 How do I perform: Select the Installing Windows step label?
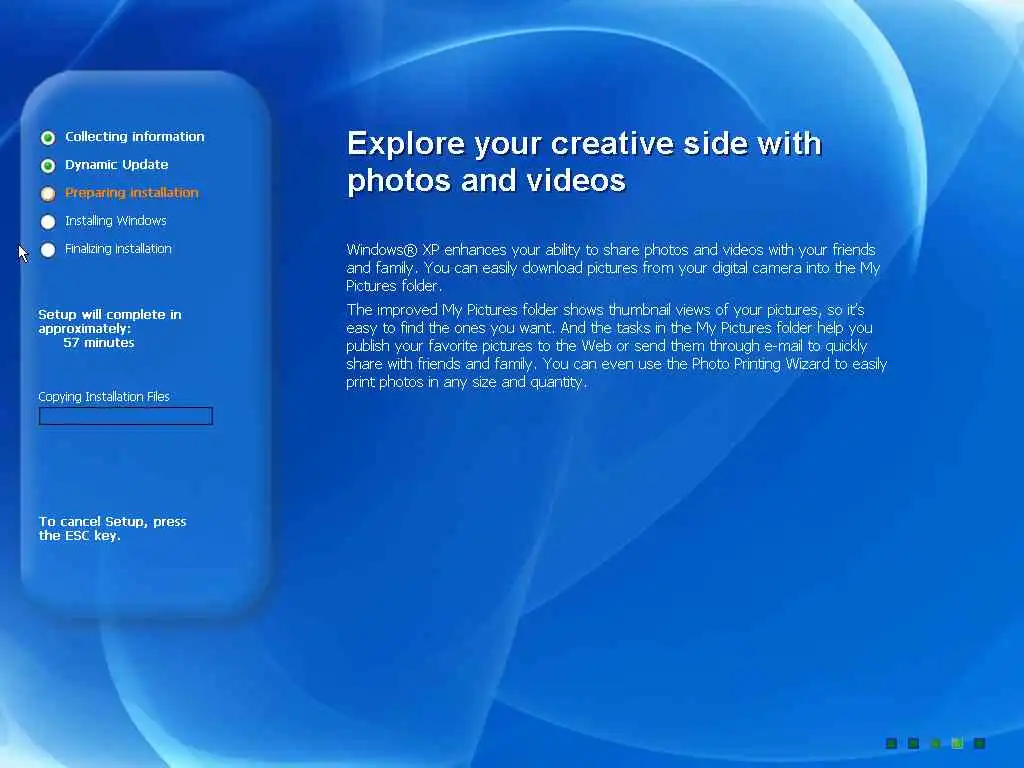[116, 221]
